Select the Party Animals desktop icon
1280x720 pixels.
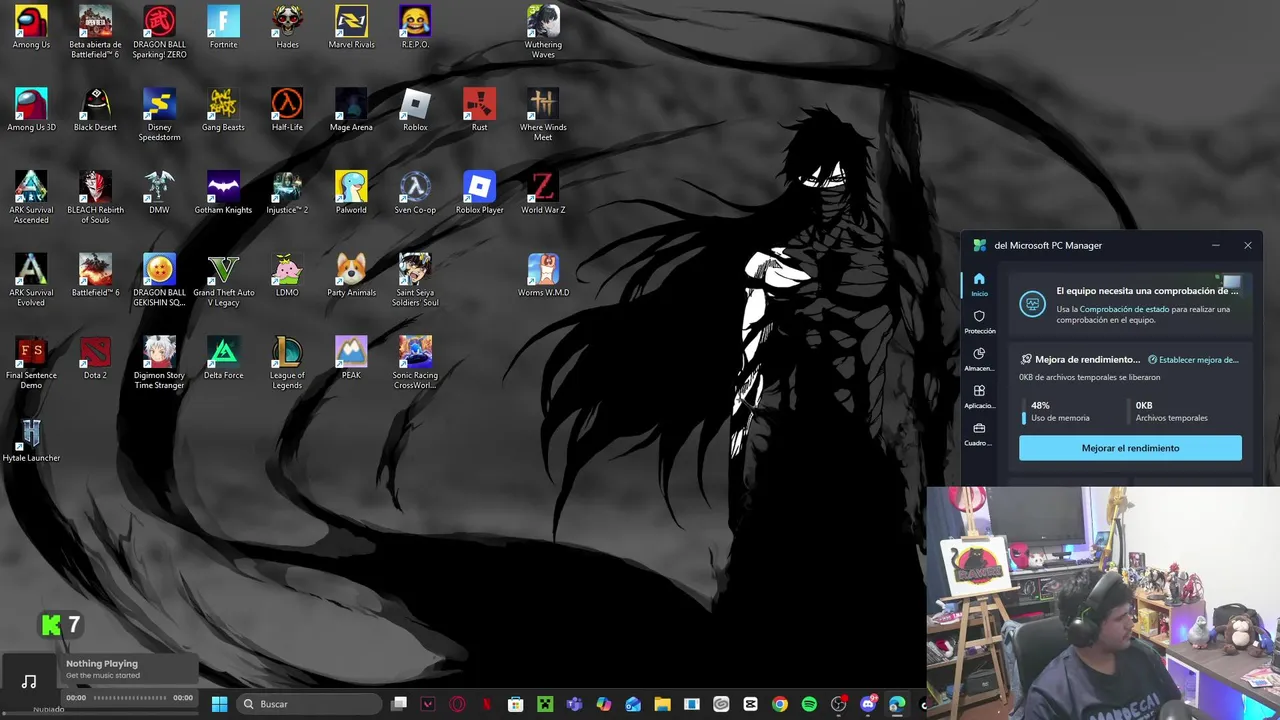(x=351, y=276)
